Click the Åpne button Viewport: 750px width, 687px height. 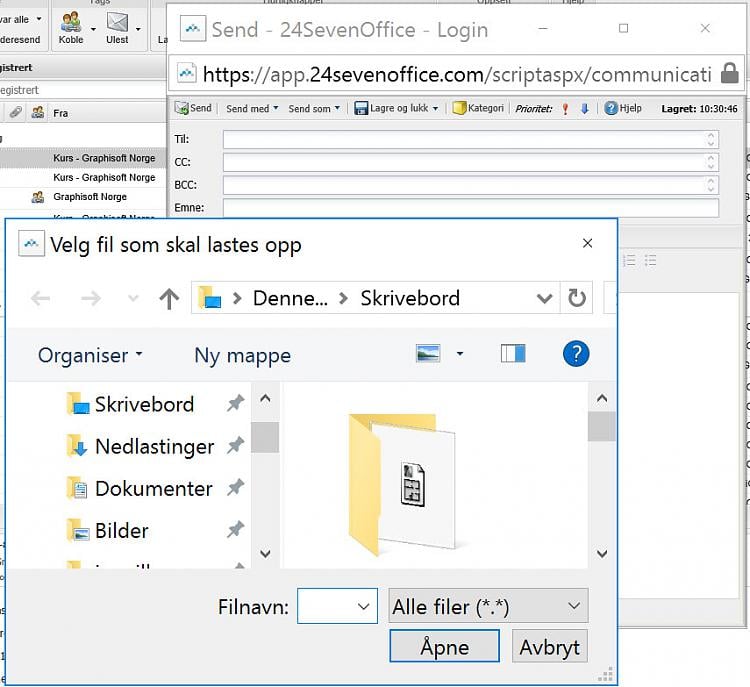(444, 646)
